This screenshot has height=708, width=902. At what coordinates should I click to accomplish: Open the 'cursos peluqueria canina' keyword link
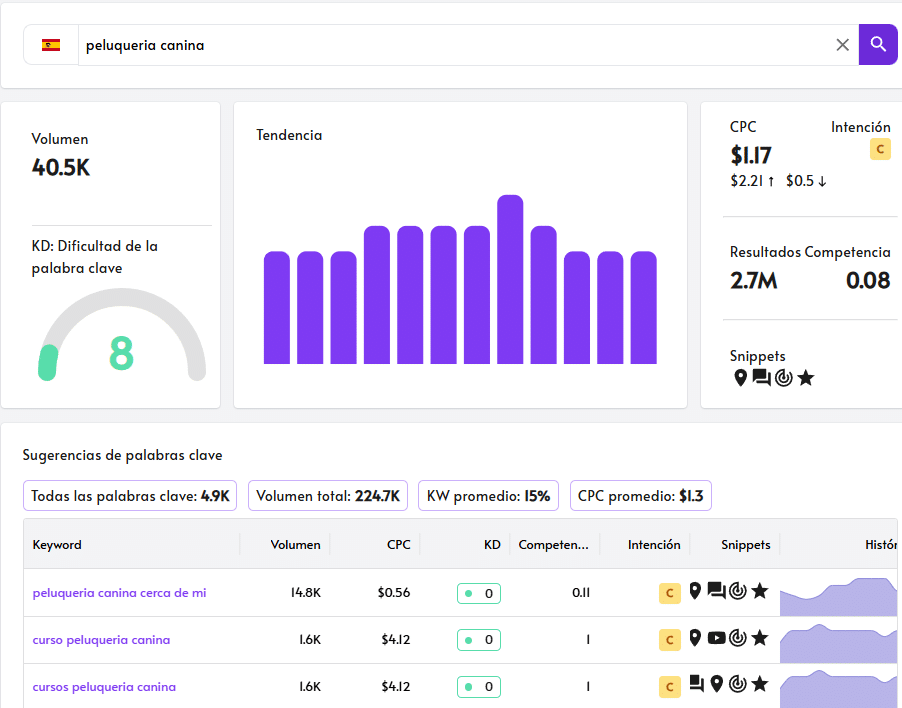point(104,687)
